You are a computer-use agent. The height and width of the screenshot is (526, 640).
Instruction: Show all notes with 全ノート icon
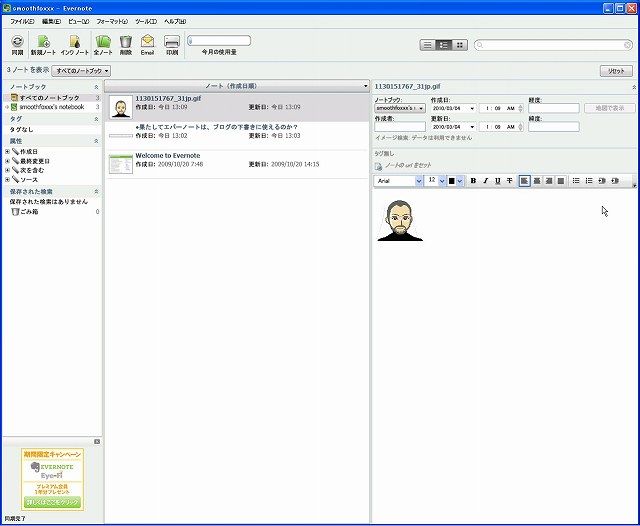coord(103,45)
